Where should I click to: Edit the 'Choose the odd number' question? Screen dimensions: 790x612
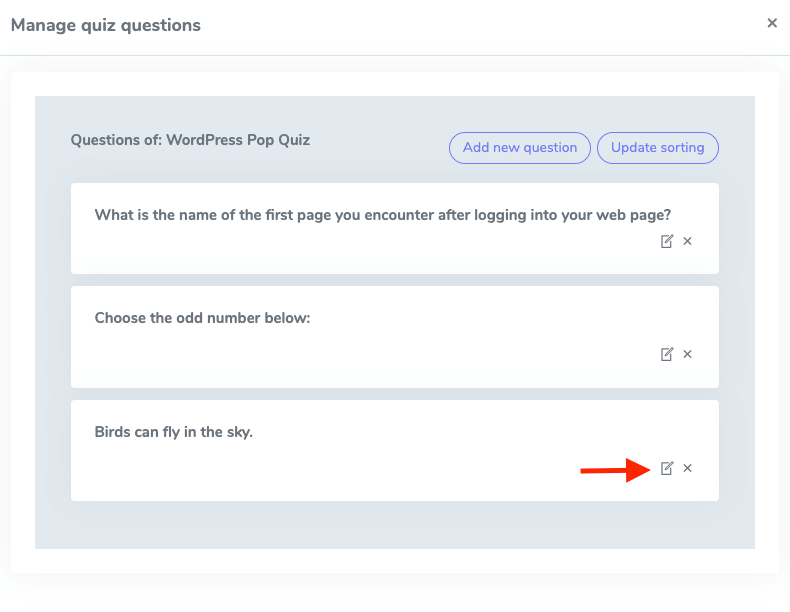point(667,354)
